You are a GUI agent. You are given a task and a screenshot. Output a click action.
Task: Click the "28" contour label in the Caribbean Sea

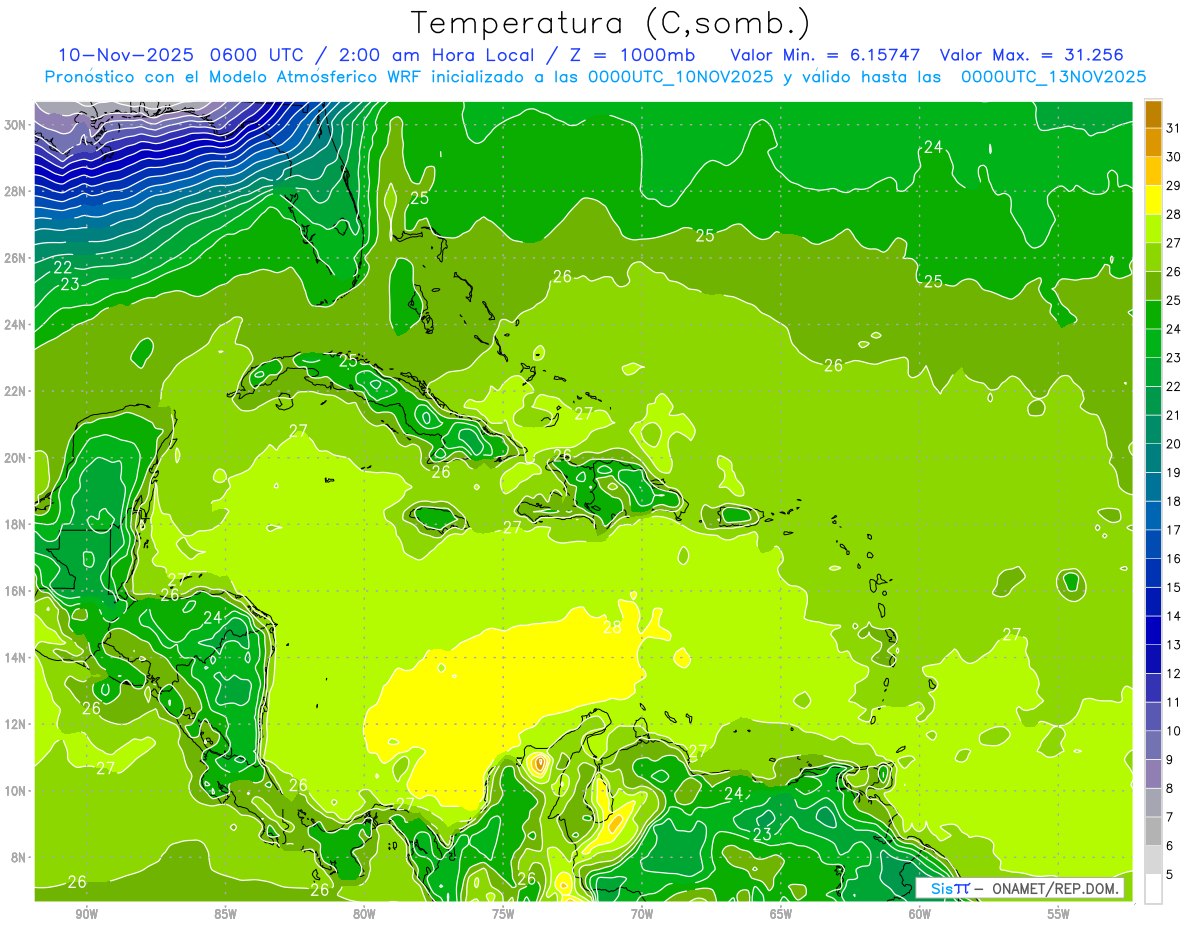tap(612, 628)
